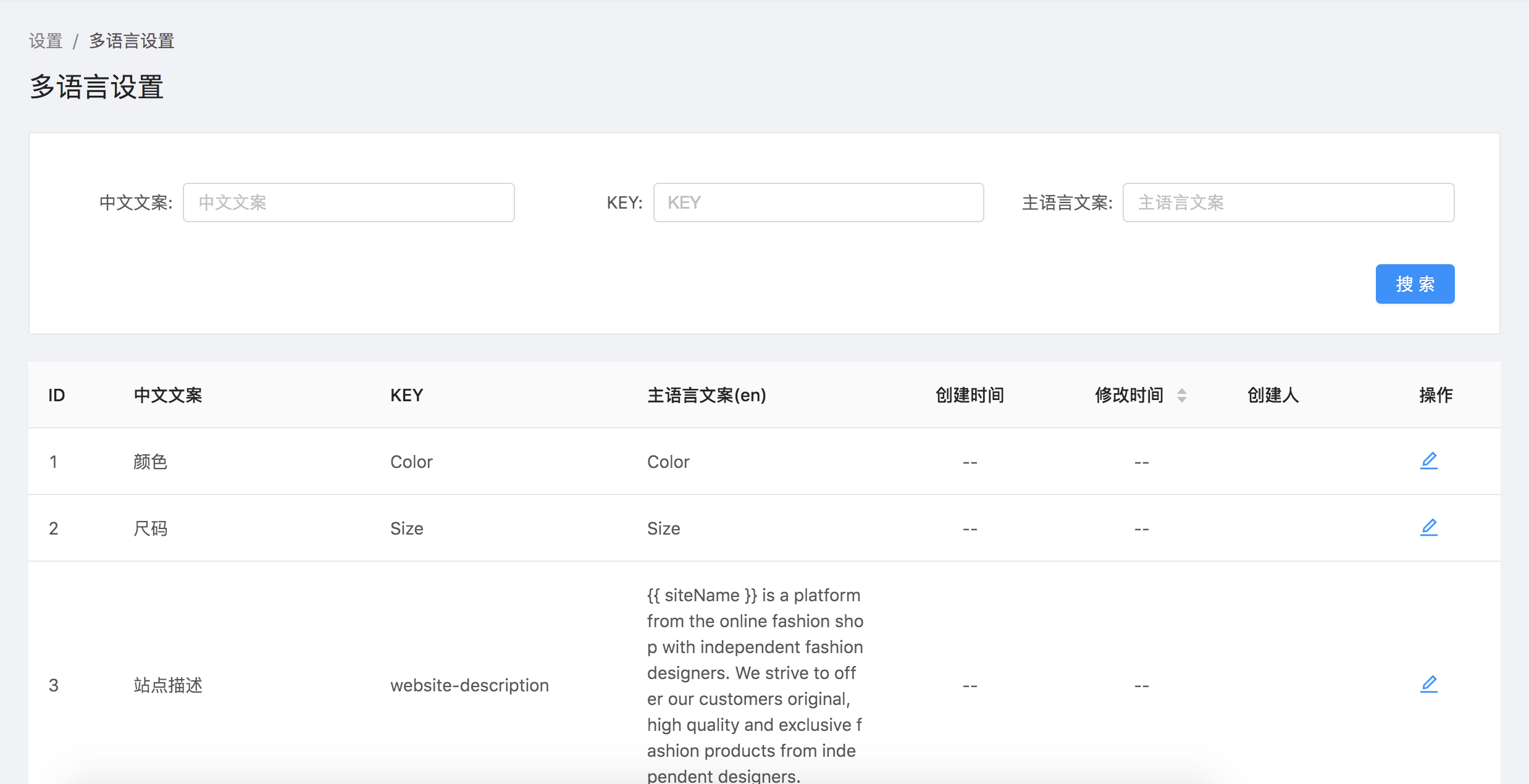The height and width of the screenshot is (784, 1529).
Task: Click the KEY column header
Action: [406, 395]
